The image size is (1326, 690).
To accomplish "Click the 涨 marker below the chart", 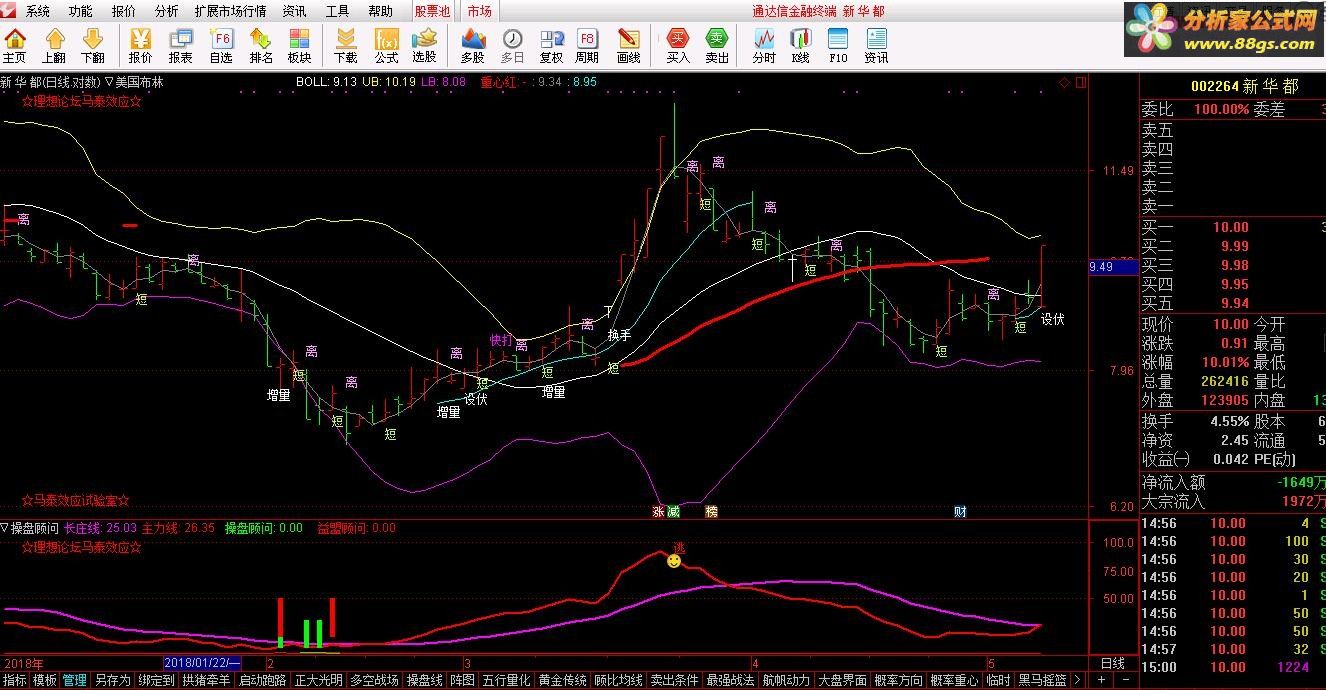I will click(x=659, y=512).
